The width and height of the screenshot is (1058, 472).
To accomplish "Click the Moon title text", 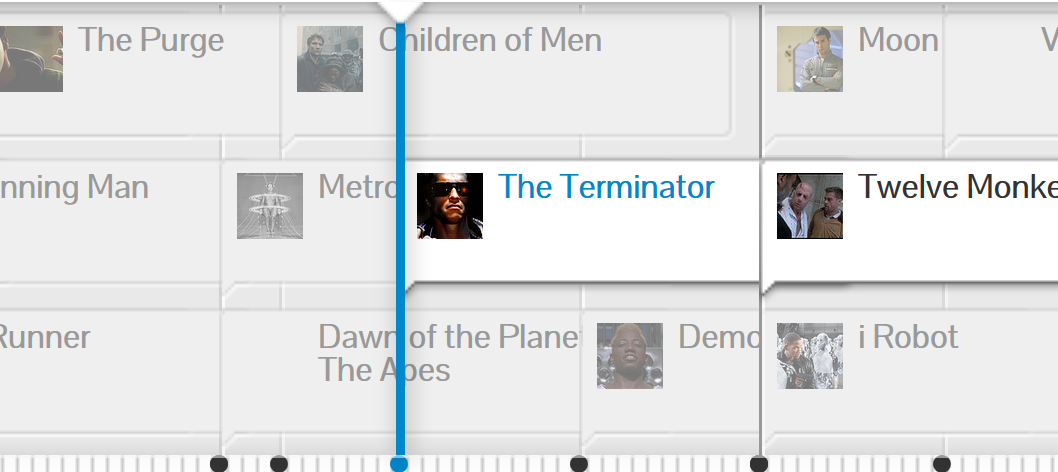I will tap(898, 40).
